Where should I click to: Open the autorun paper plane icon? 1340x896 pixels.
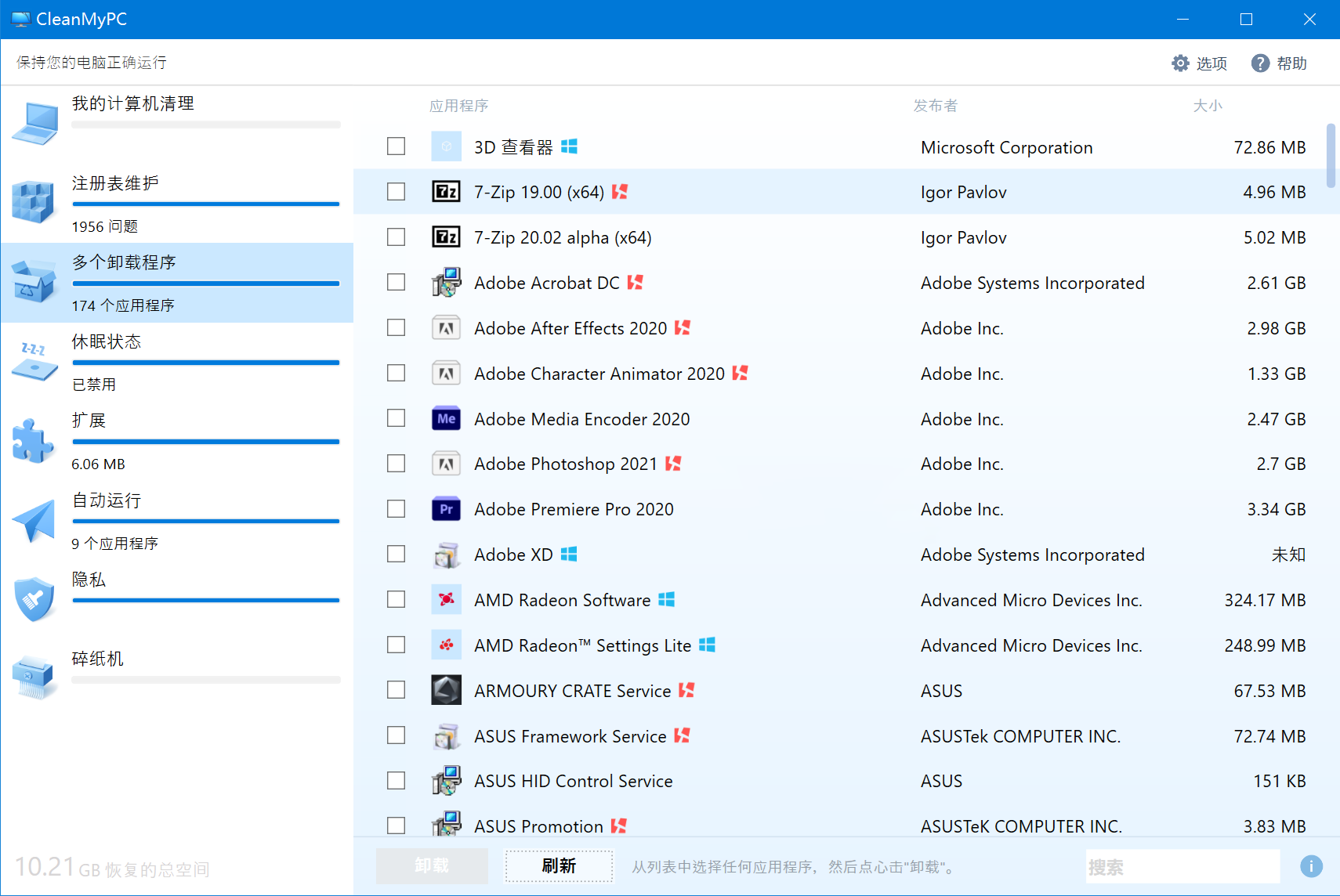pos(34,520)
